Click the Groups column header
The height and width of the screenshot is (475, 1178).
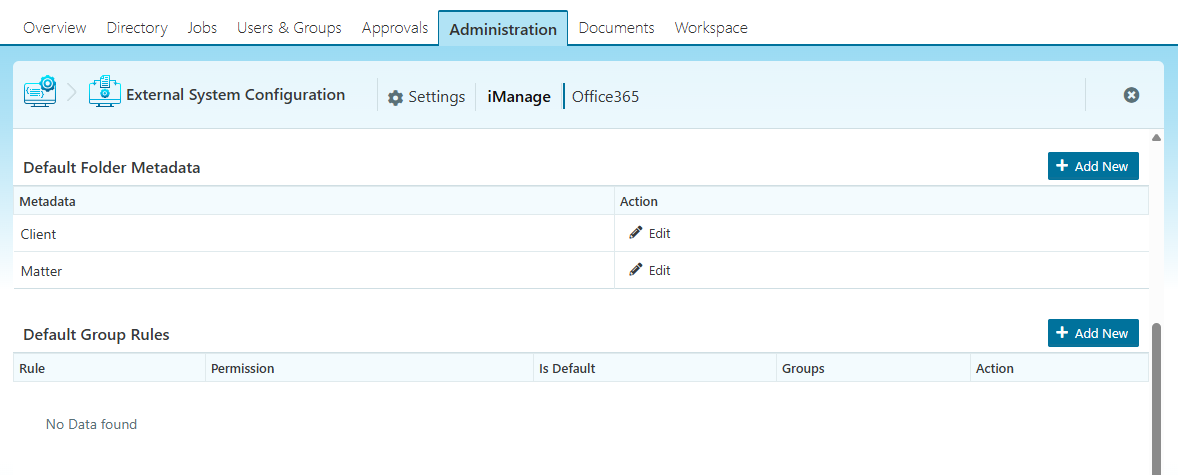874,368
